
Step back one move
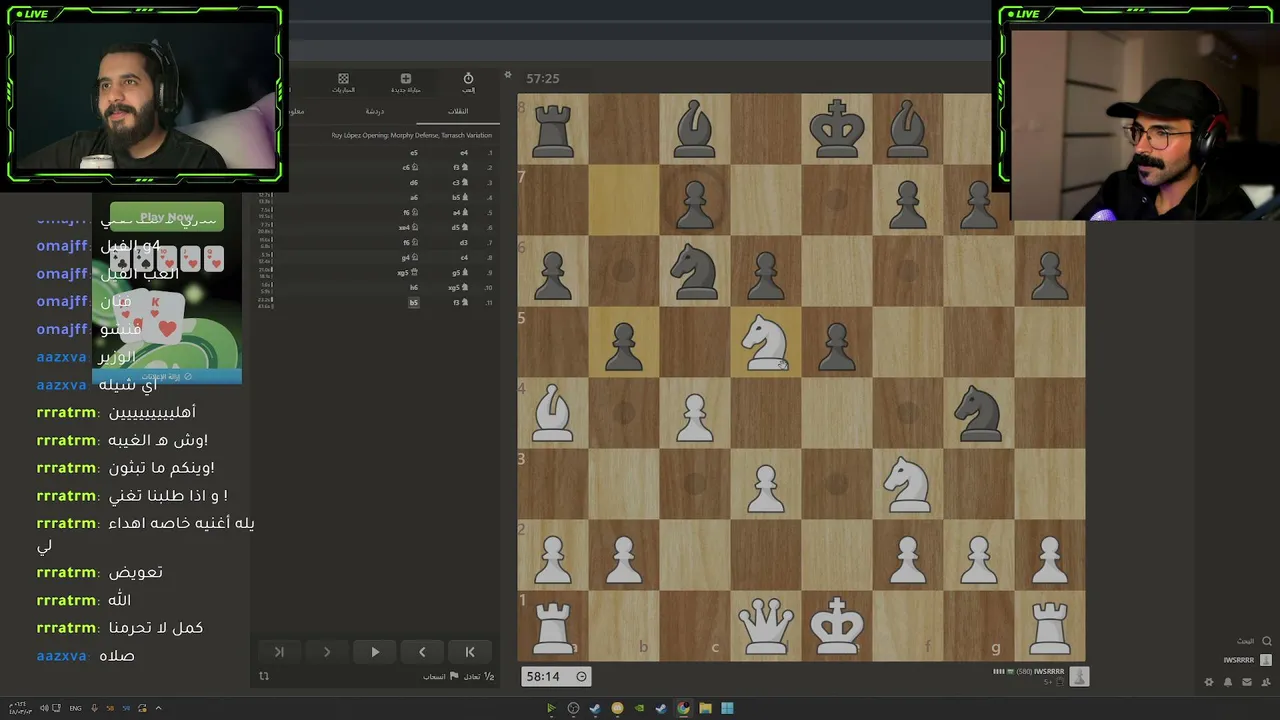[422, 652]
